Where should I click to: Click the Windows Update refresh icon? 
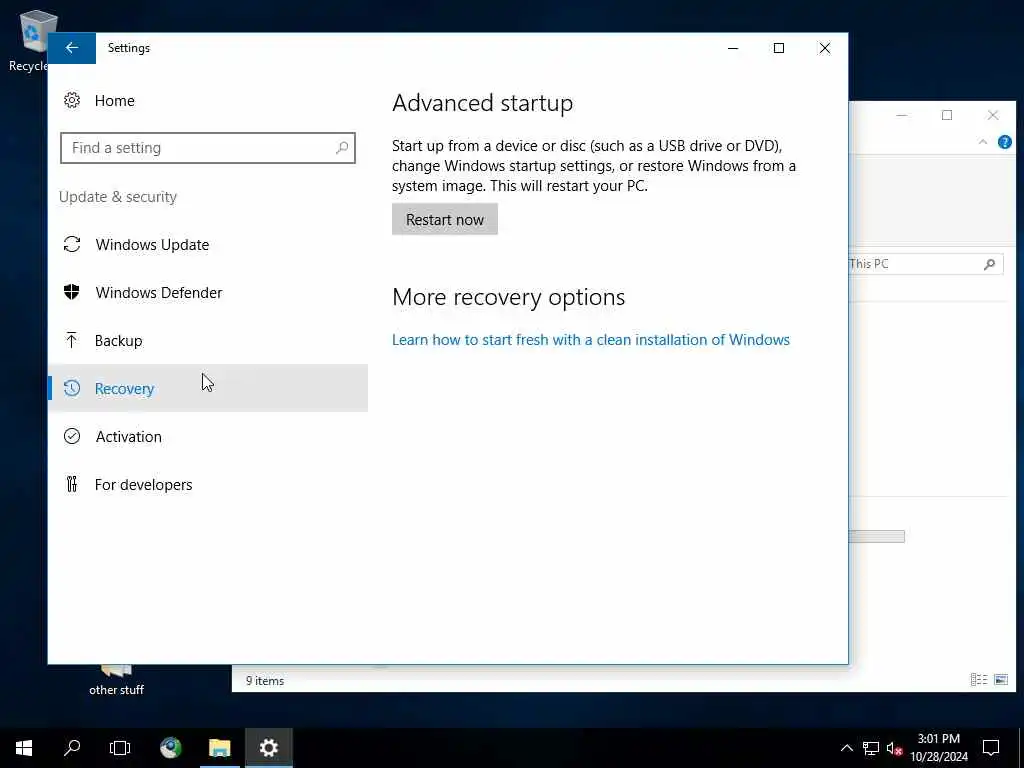(72, 244)
